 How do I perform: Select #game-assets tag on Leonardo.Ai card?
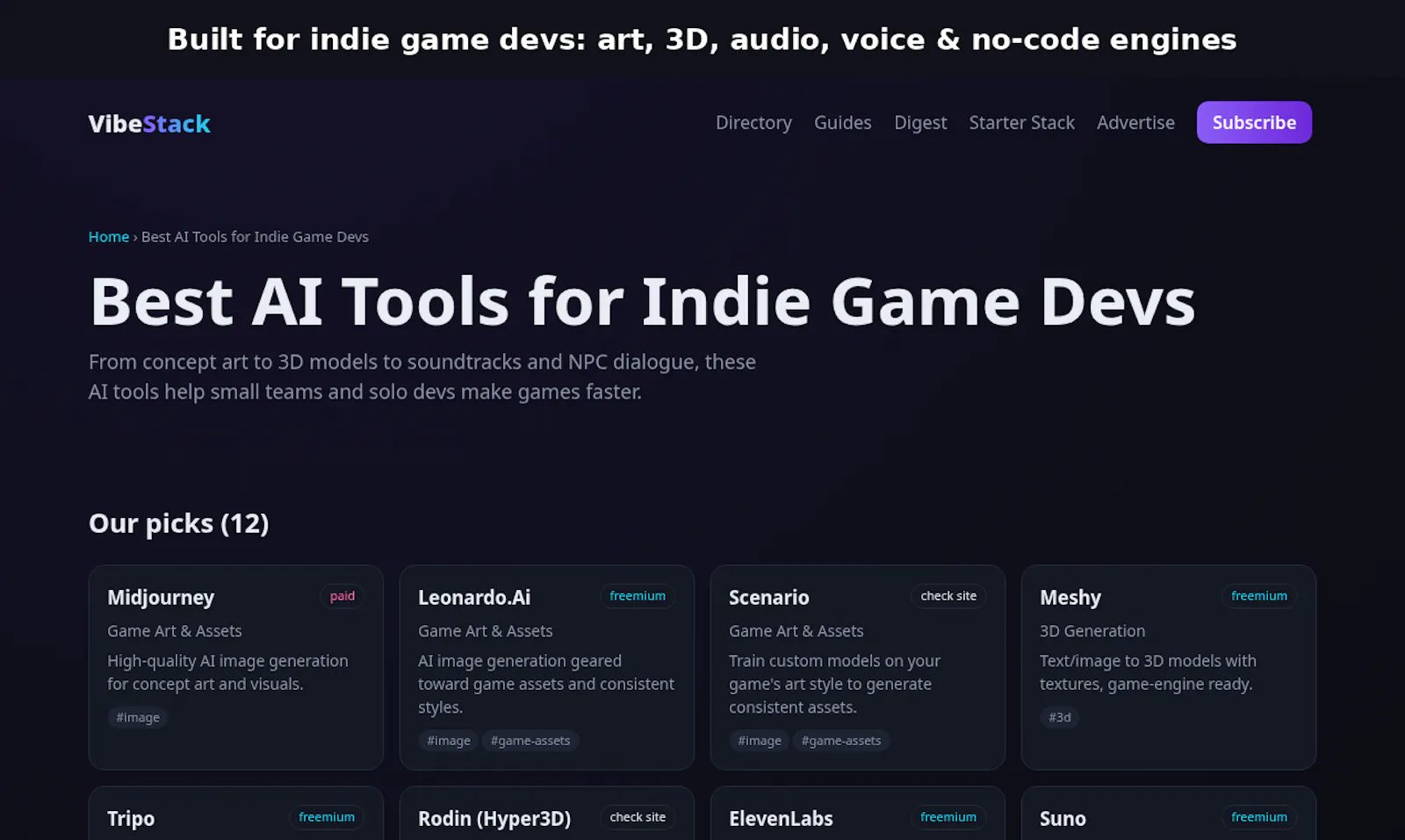(530, 741)
